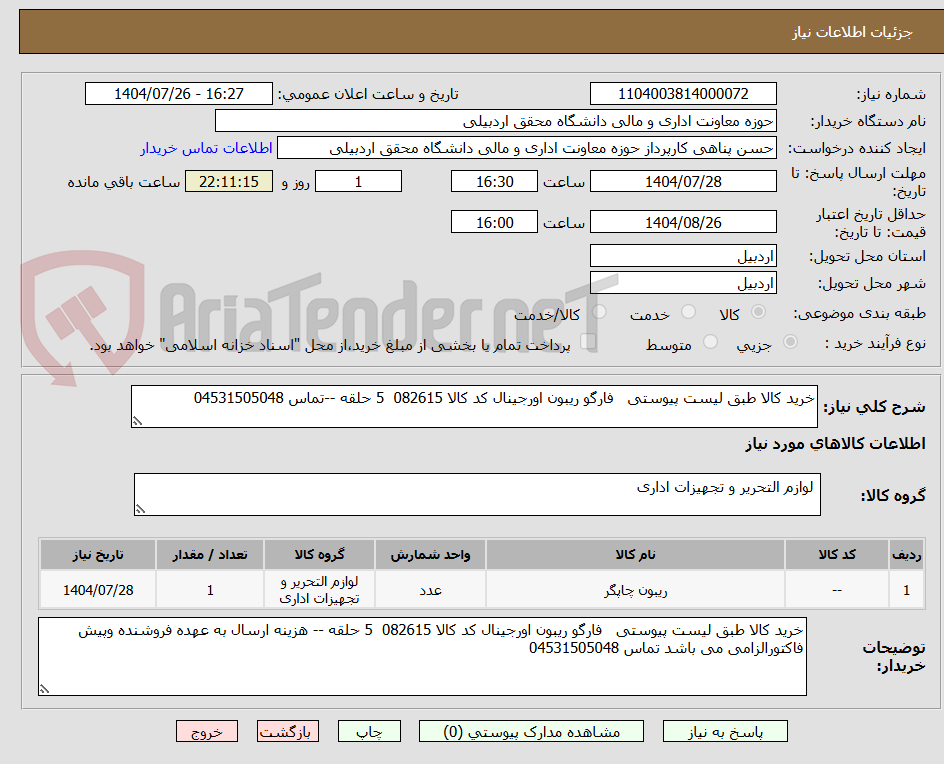
Task: Select the جزیی purchase type radio
Action: 790,342
